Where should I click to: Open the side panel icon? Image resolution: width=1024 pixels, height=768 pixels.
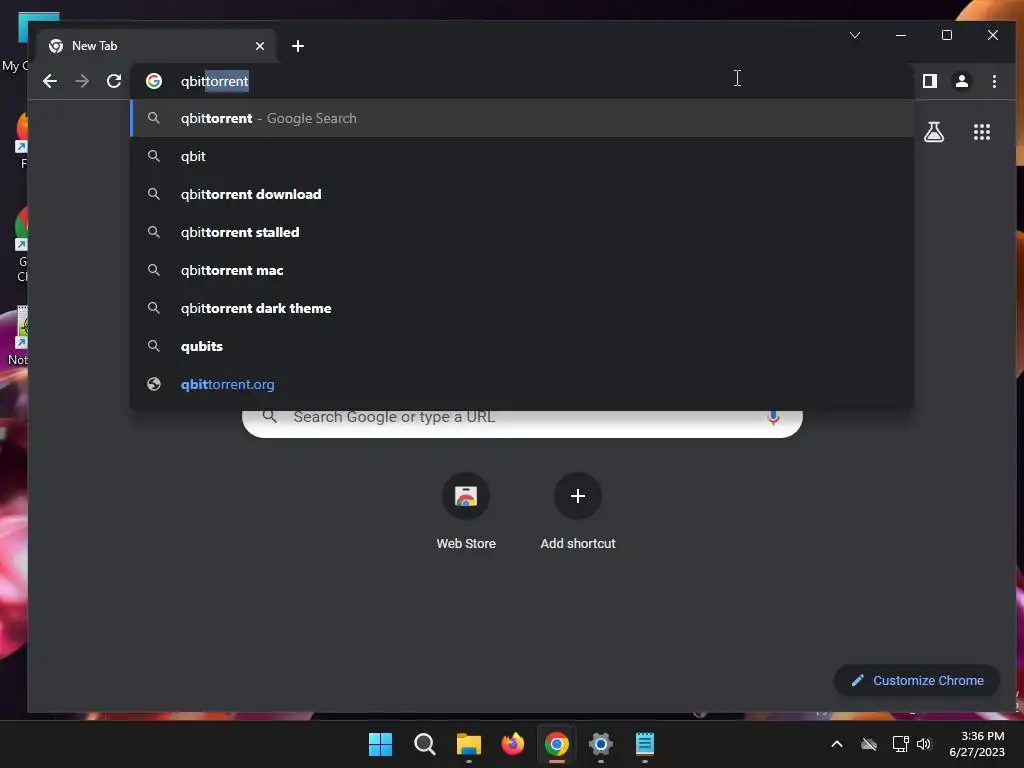click(929, 81)
